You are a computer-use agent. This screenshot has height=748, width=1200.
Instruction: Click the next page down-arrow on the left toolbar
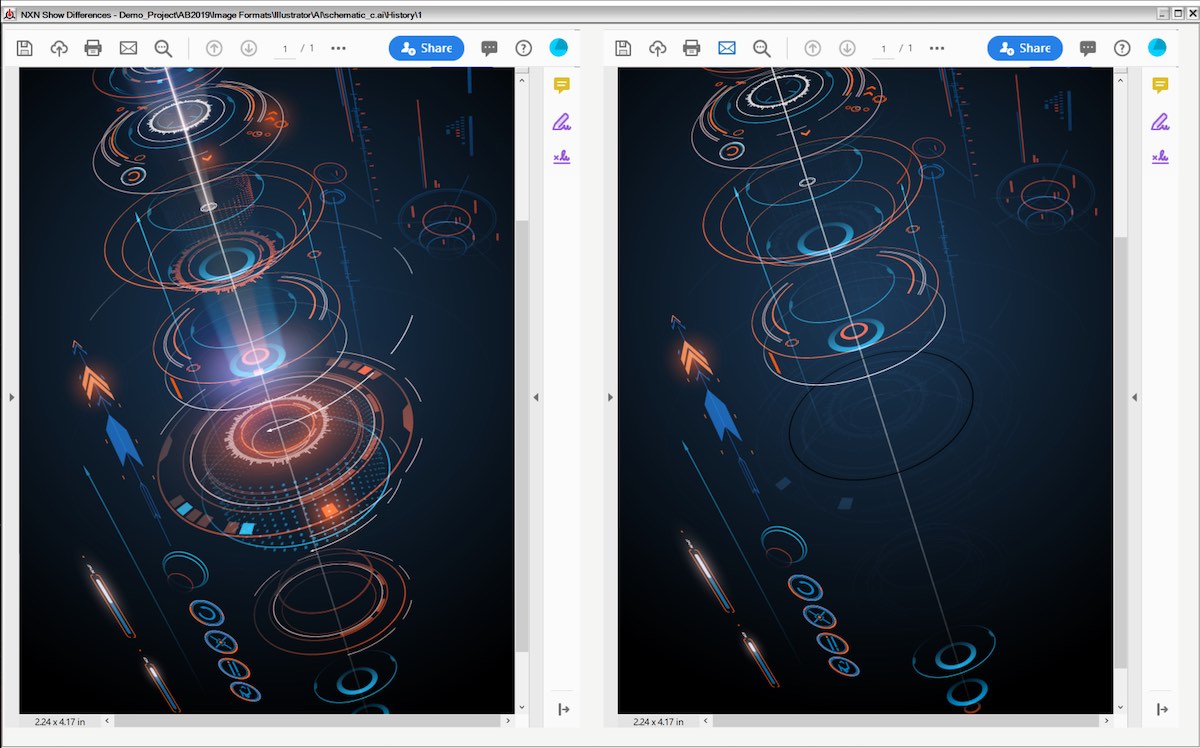pyautogui.click(x=249, y=48)
